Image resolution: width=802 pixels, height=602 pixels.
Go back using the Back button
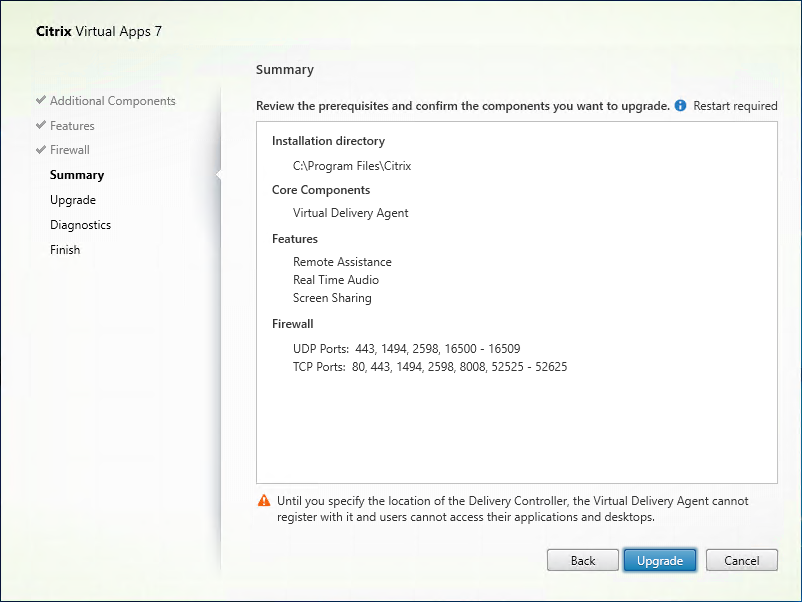(582, 561)
